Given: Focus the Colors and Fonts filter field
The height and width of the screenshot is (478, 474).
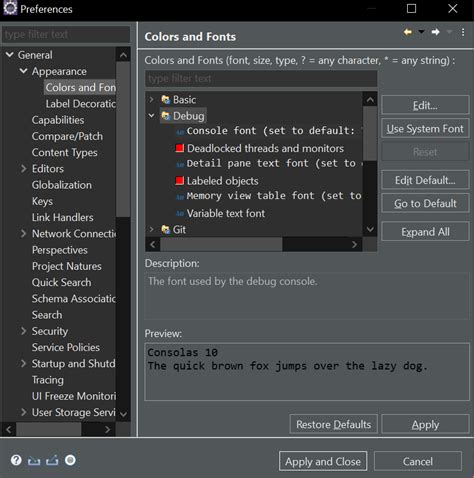Looking at the screenshot, I should pos(261,79).
